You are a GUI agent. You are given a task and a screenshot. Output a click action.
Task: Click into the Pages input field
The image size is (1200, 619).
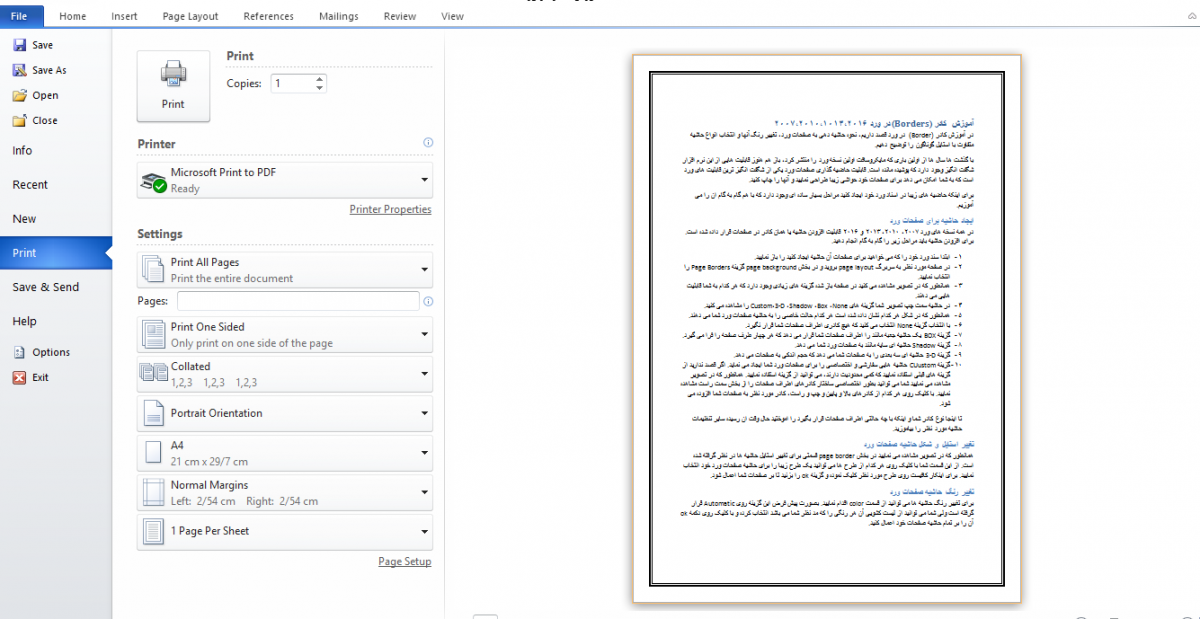pos(297,301)
